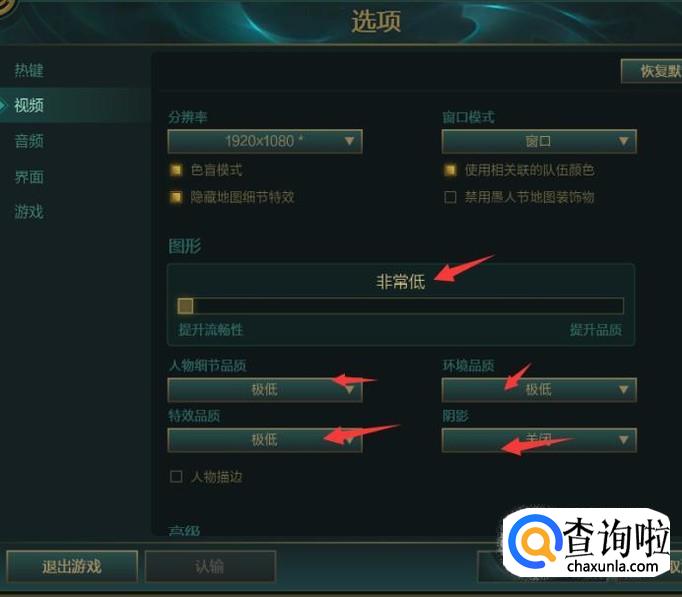Open the 分辨率 resolution dropdown arrow

[349, 141]
